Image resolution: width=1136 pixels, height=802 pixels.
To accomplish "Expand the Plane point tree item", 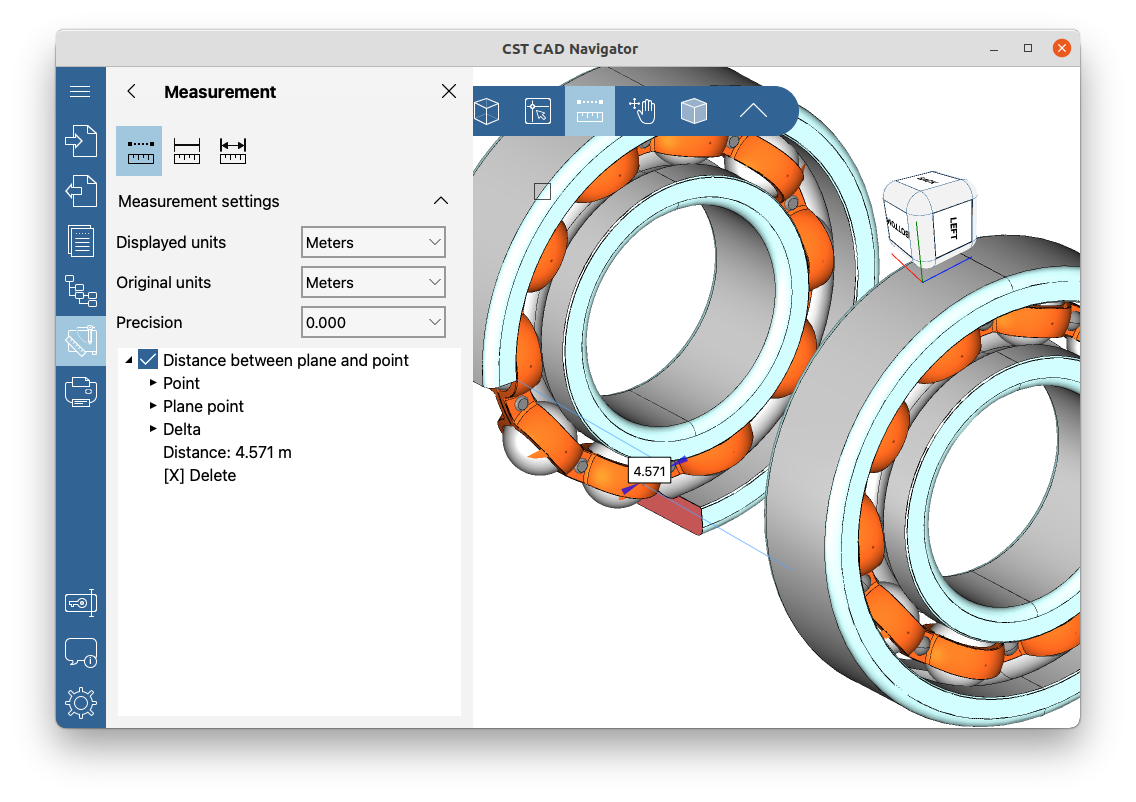I will (x=153, y=405).
